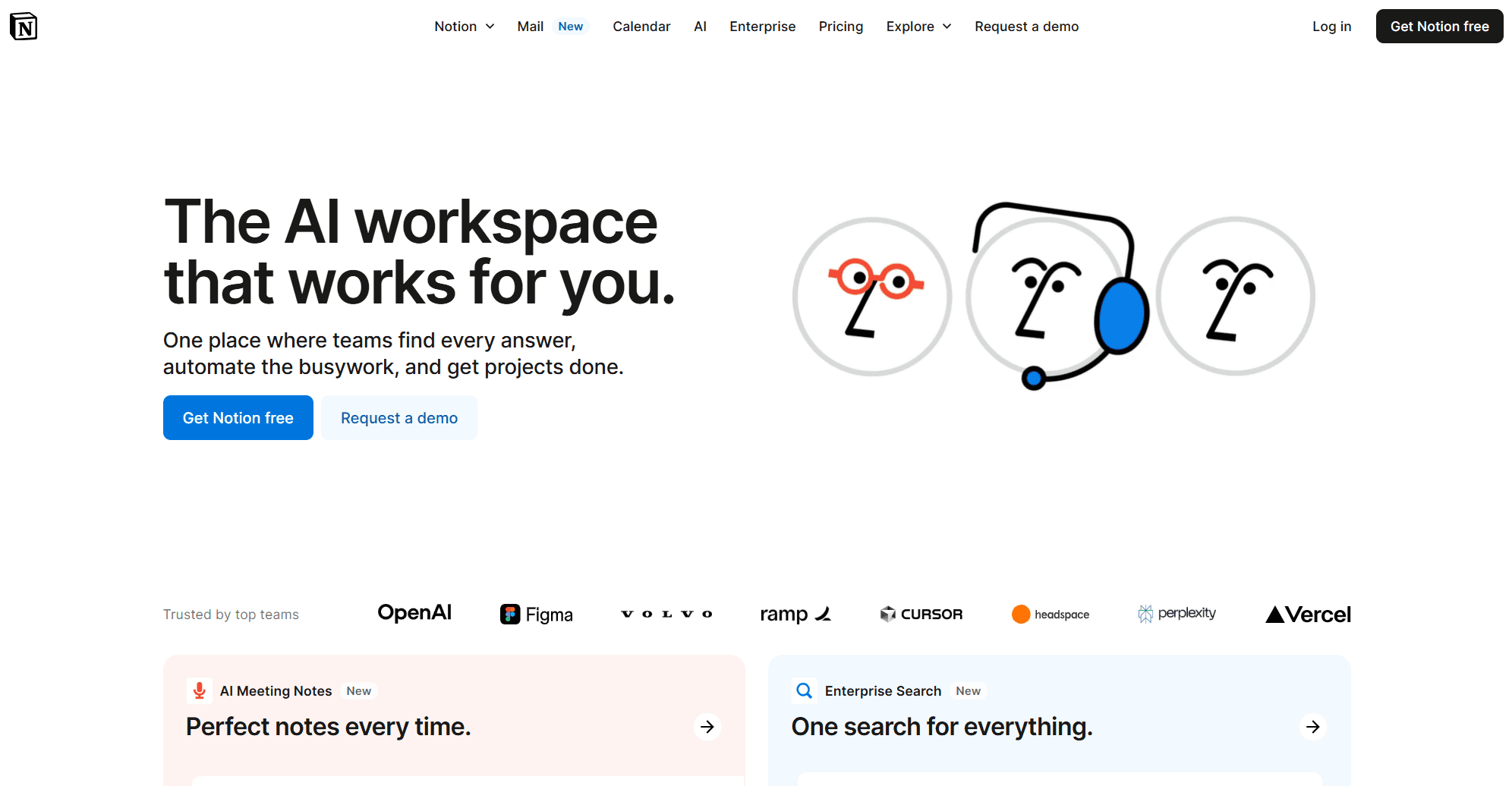Click the Notion logo icon
The width and height of the screenshot is (1512, 786).
point(24,27)
